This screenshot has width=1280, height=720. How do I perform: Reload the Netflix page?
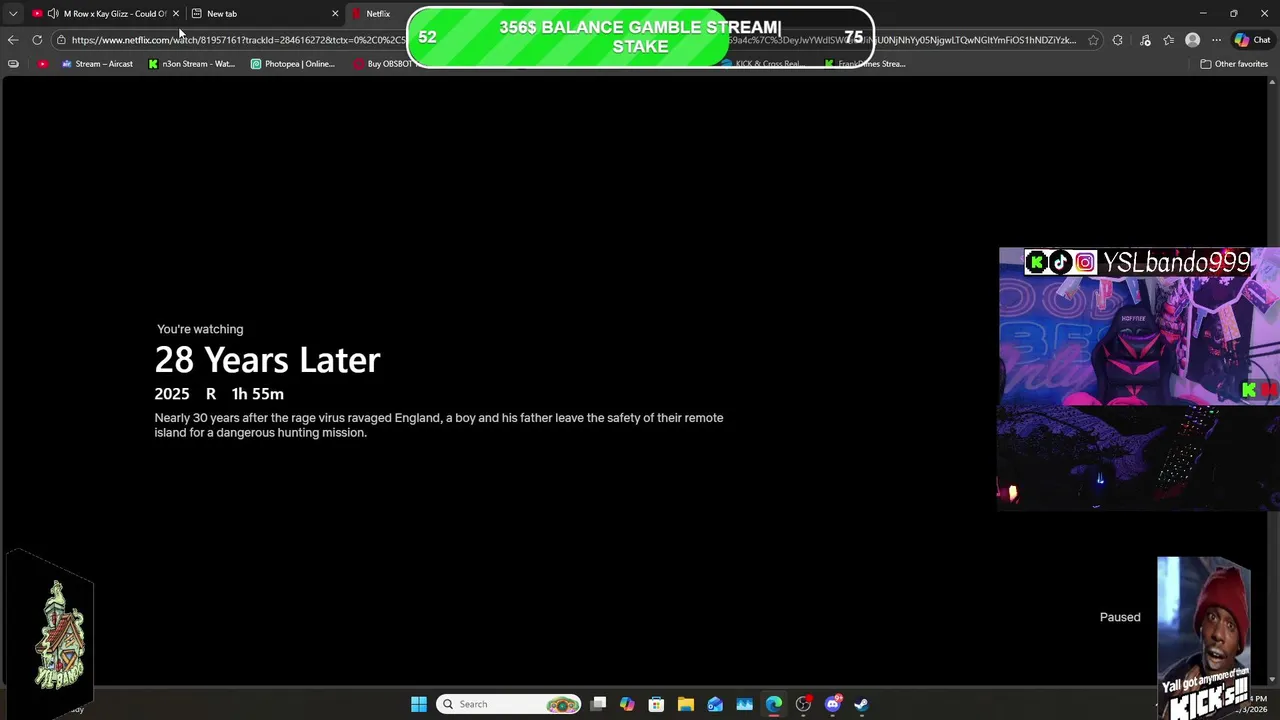tap(37, 40)
